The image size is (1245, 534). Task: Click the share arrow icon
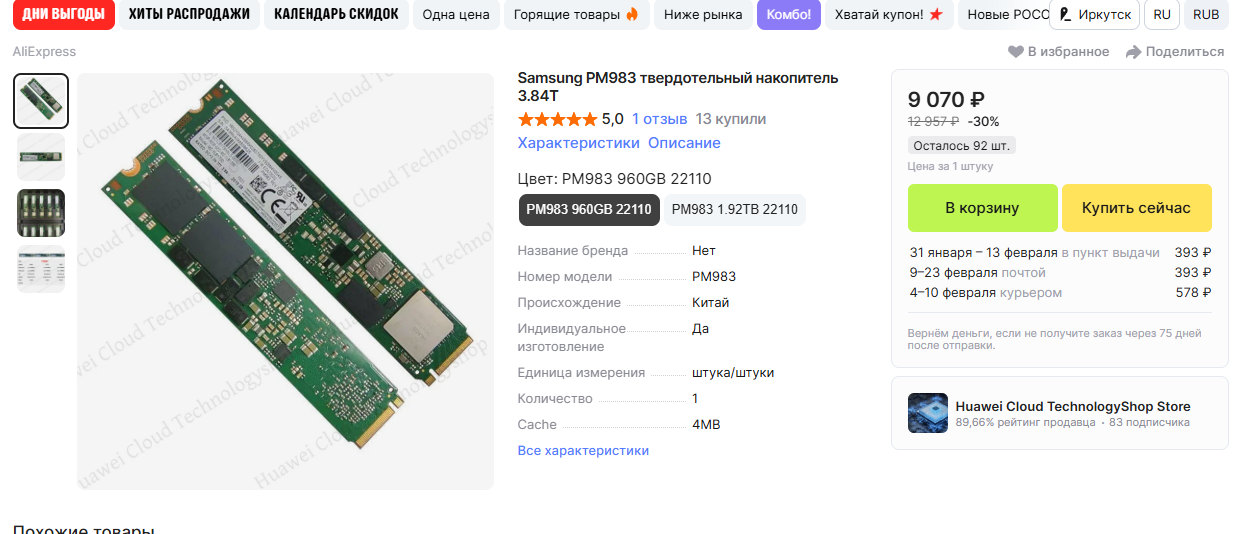pos(1133,52)
